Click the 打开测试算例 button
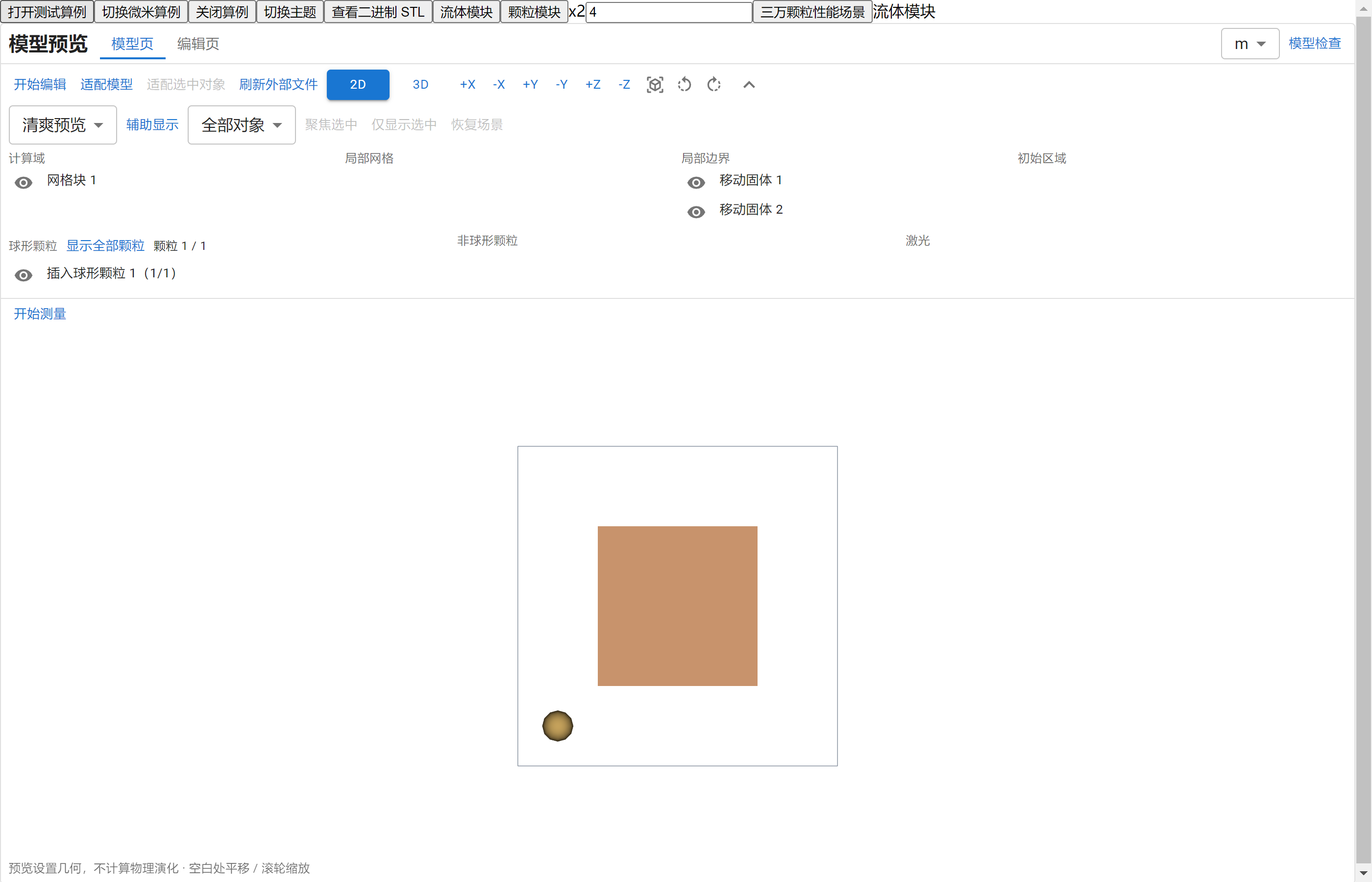 tap(47, 12)
